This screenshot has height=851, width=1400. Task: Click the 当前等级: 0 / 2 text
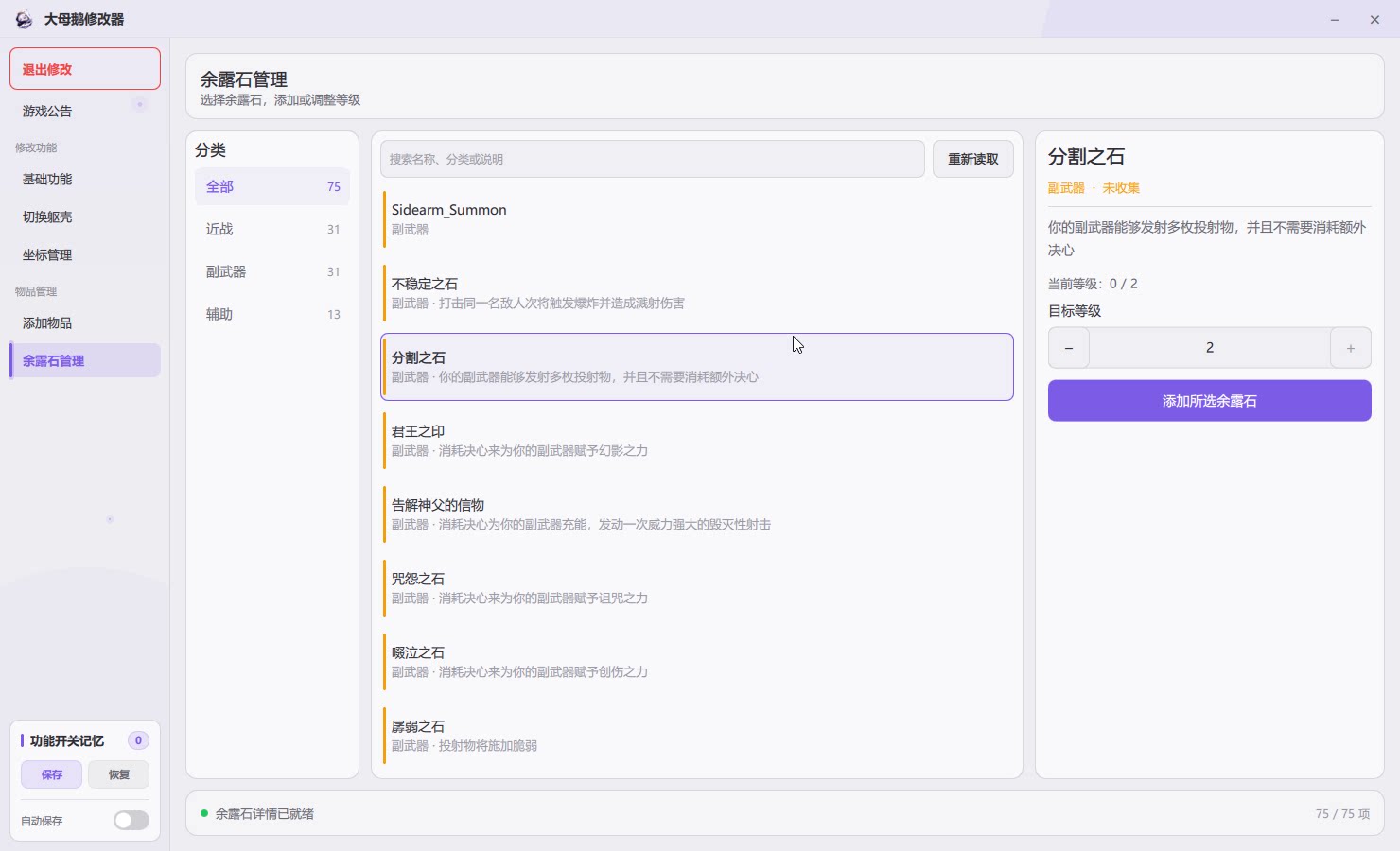click(x=1093, y=284)
